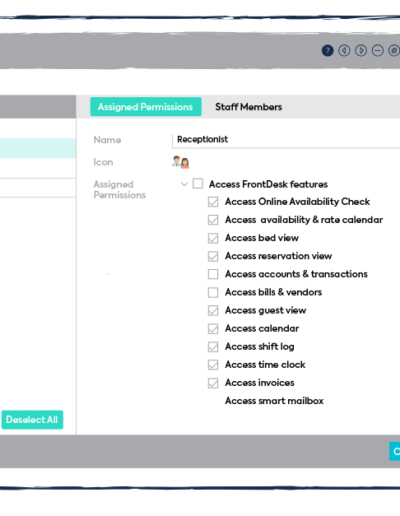Click the next arrow circle icon
Viewport: 400px width, 516px height.
pyautogui.click(x=361, y=51)
